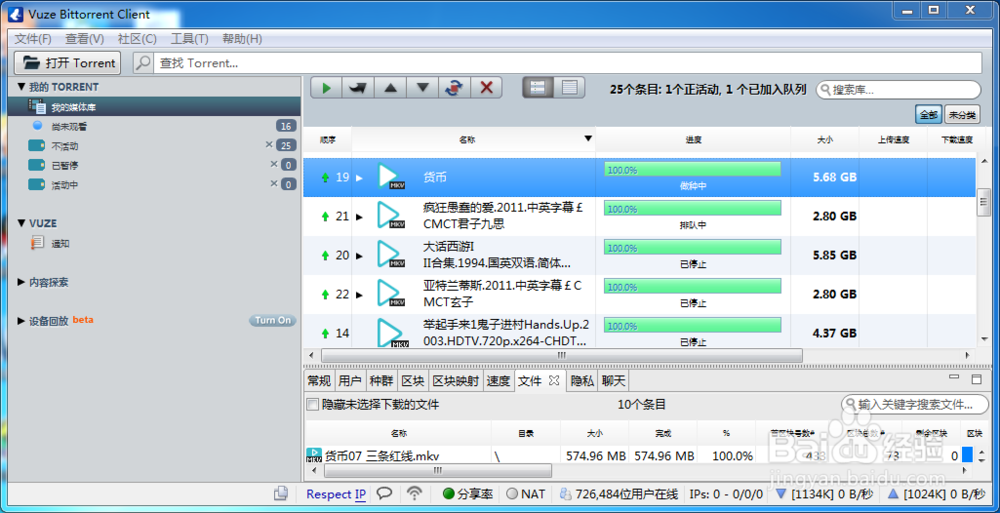This screenshot has width=1000, height=513.
Task: Move torrent up with the up triangle icon
Action: tap(390, 88)
